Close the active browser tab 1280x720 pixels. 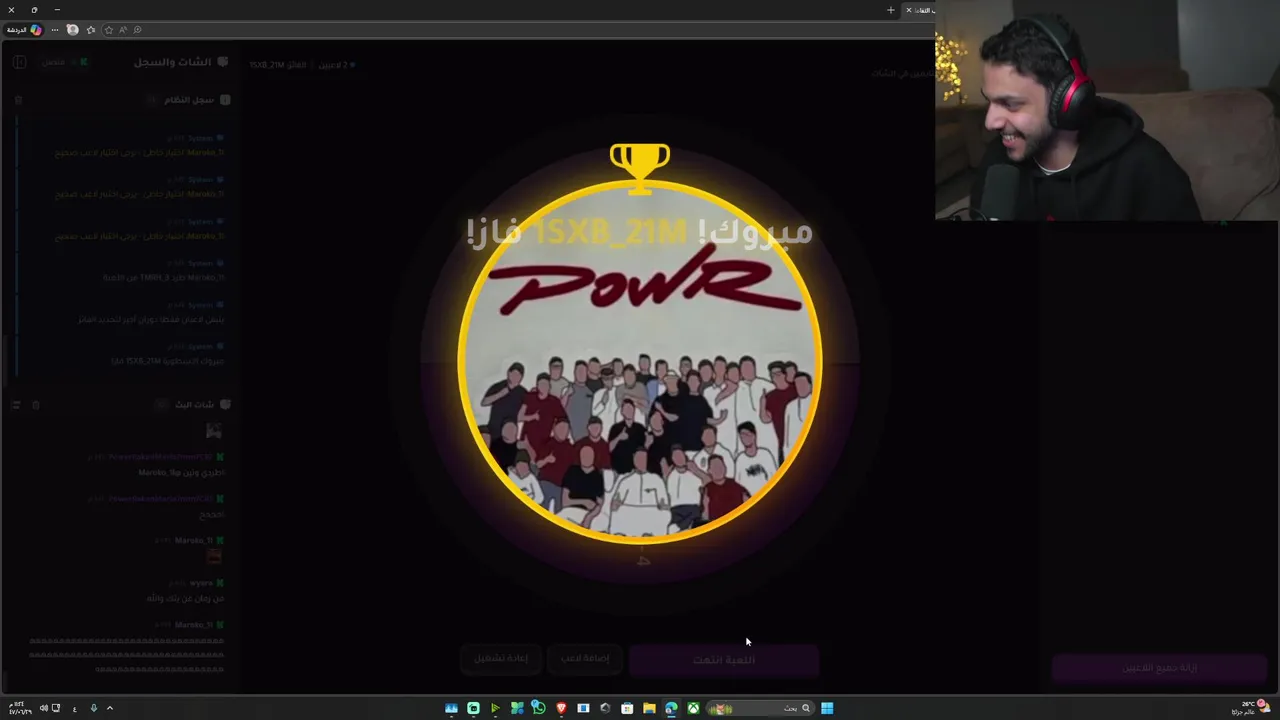click(908, 10)
